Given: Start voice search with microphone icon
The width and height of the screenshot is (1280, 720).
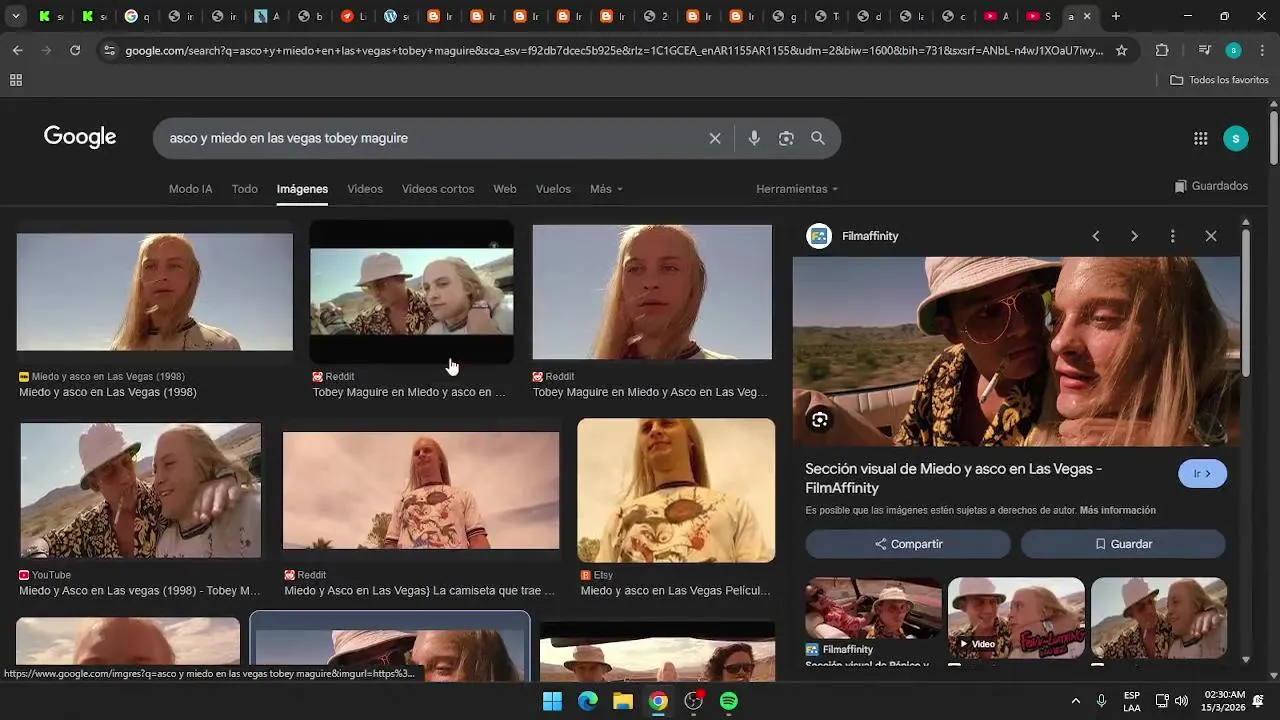Looking at the screenshot, I should (754, 138).
